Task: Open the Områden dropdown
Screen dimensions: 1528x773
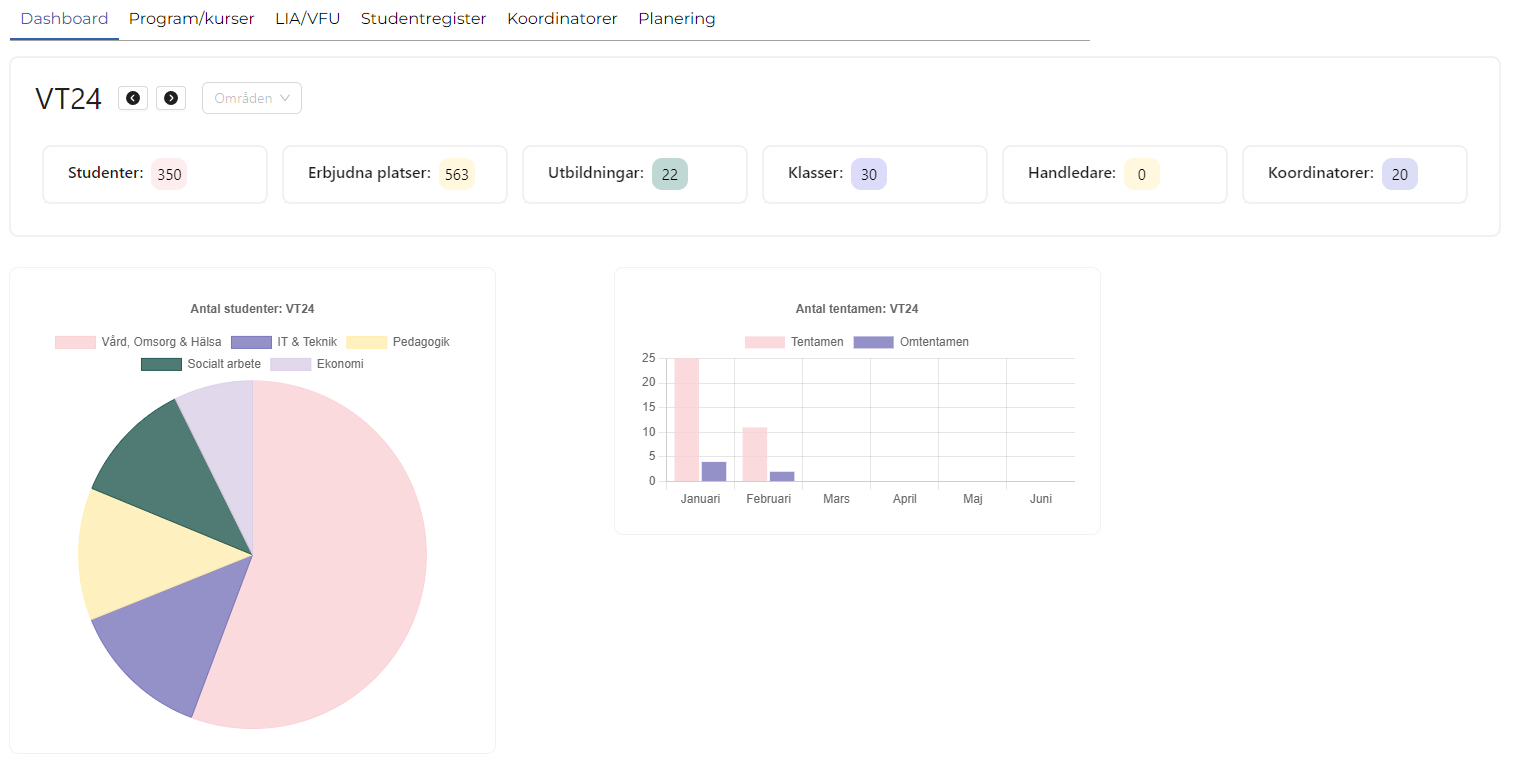Action: click(252, 98)
